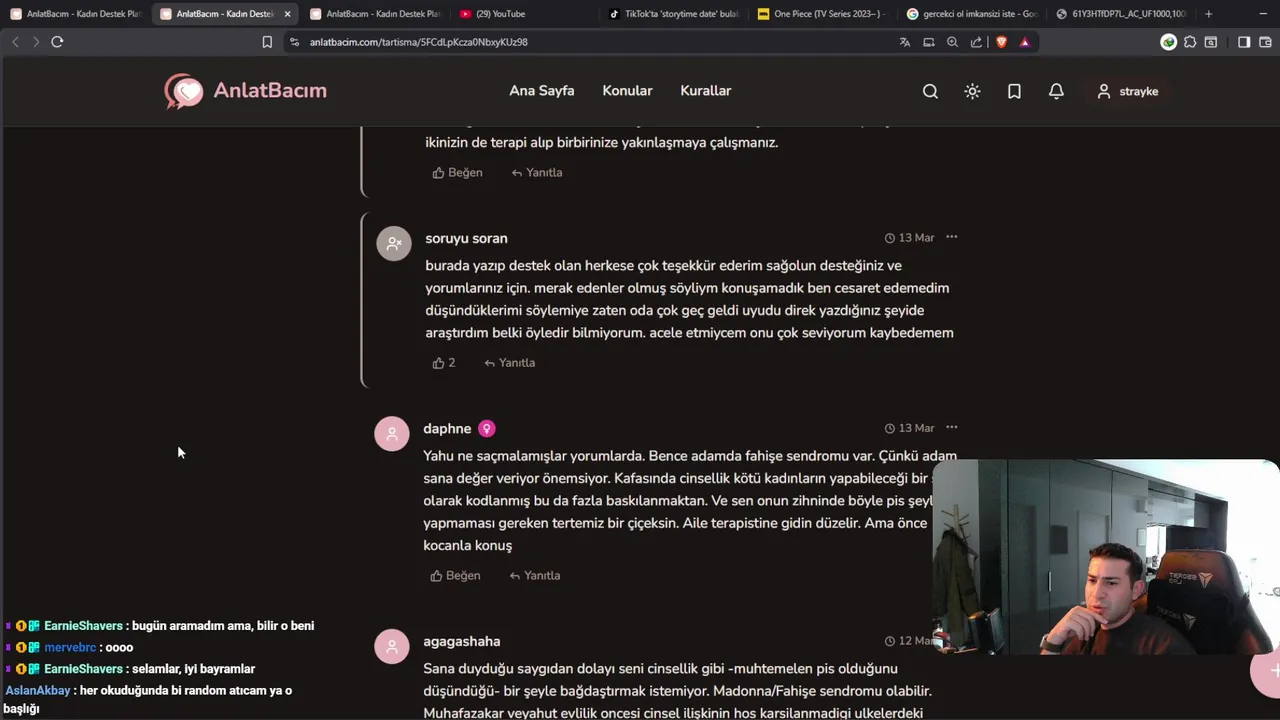Screen dimensions: 1280x720
Task: Toggle light/dark theme with the sun icon
Action: click(x=972, y=91)
